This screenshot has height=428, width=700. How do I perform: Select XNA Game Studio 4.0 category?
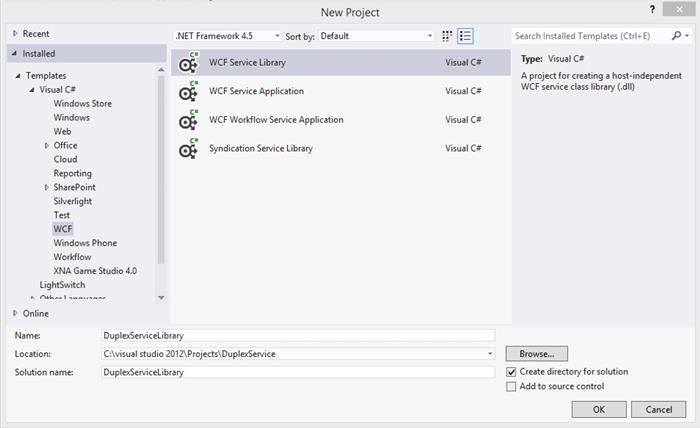(x=95, y=271)
